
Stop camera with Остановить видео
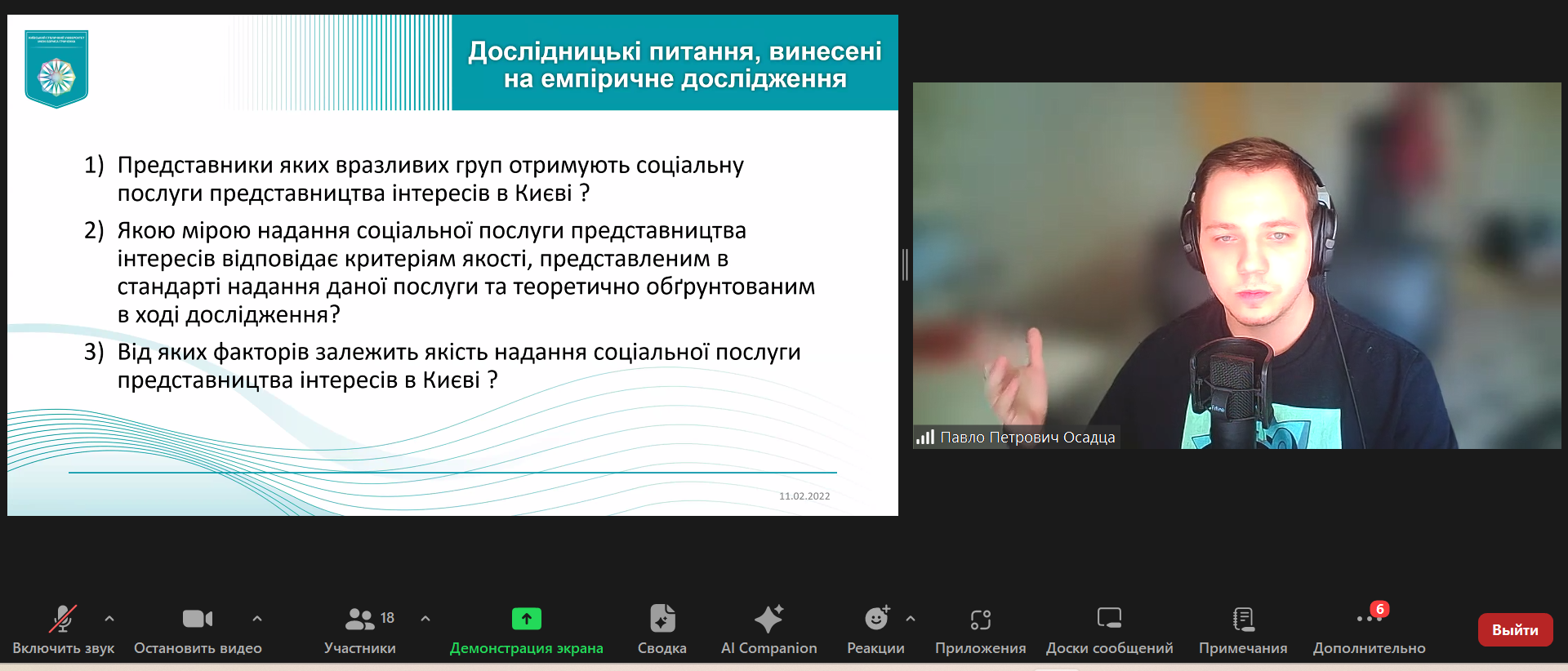[198, 620]
